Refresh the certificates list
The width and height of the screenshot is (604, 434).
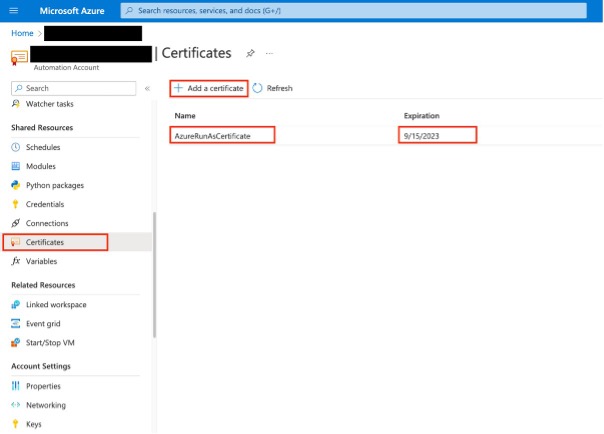tap(273, 88)
